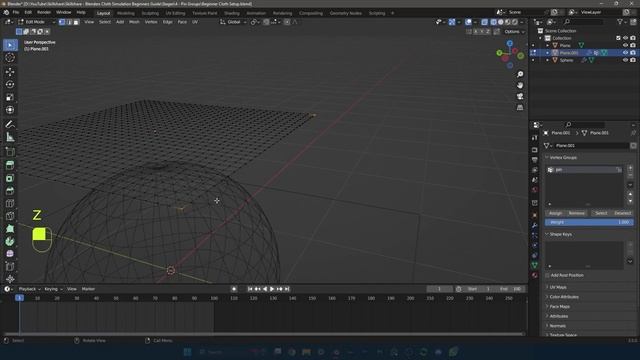The height and width of the screenshot is (360, 640).
Task: Open the Object Data properties green triangle tab
Action: click(535, 265)
